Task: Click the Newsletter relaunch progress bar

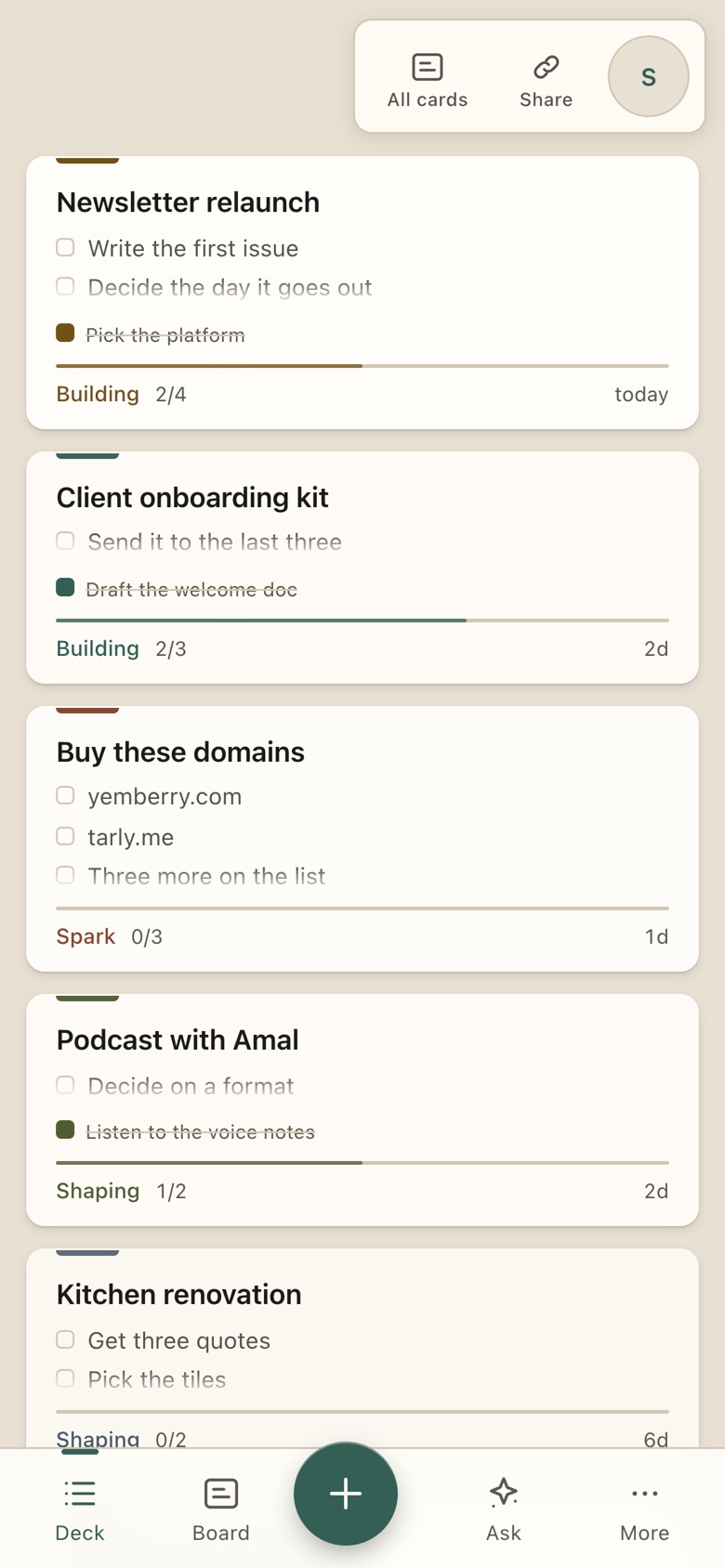Action: [362, 366]
